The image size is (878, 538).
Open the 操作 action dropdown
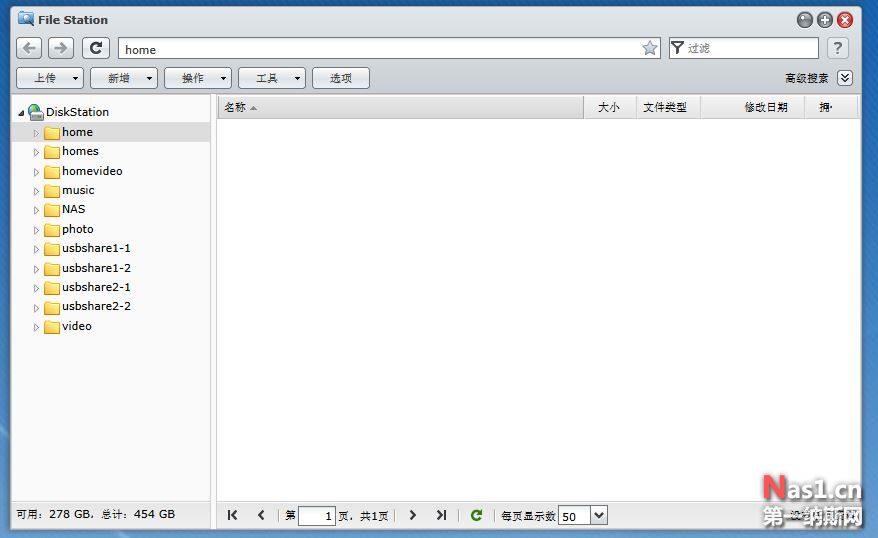coord(198,78)
